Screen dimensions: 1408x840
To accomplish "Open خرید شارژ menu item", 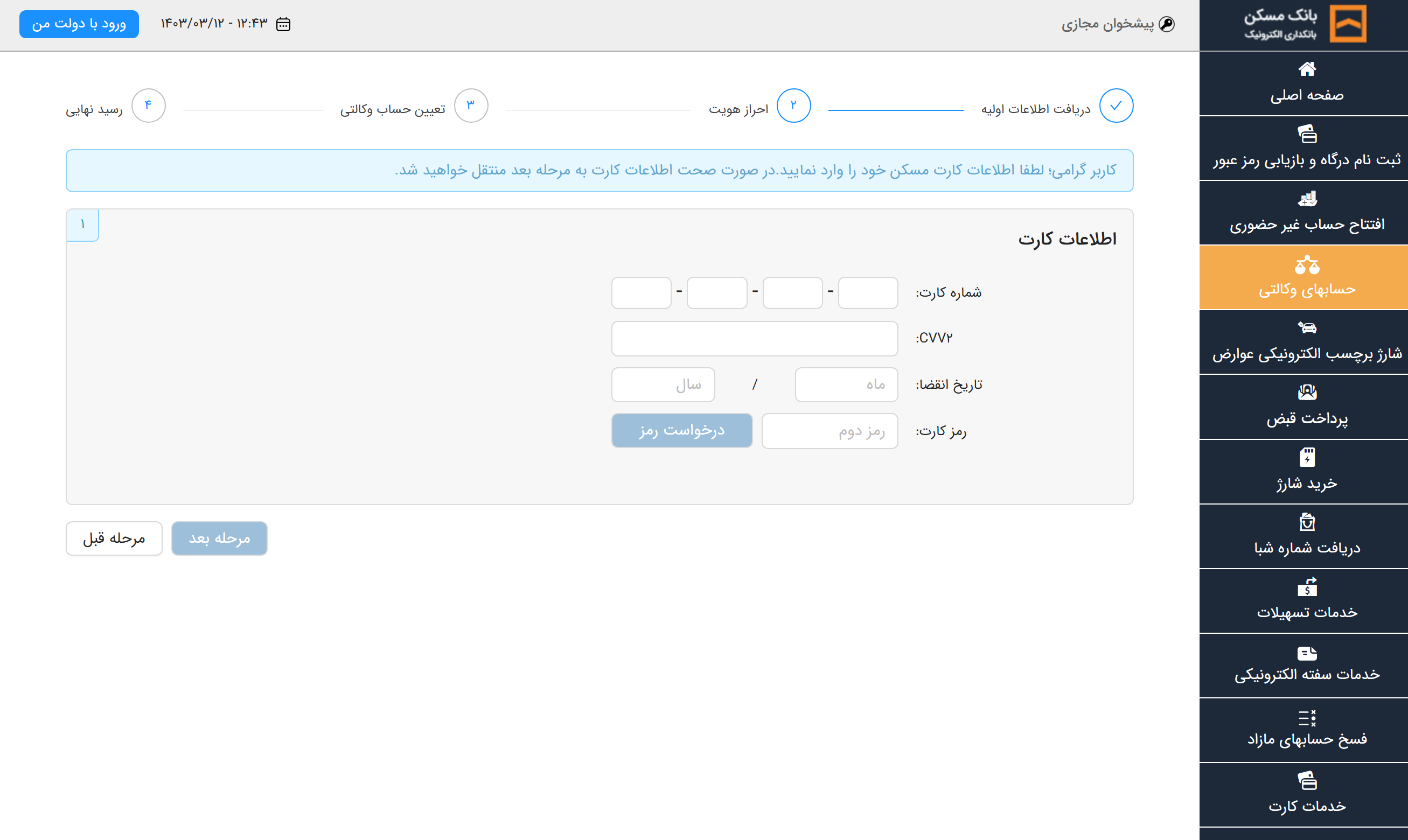I will [1304, 472].
